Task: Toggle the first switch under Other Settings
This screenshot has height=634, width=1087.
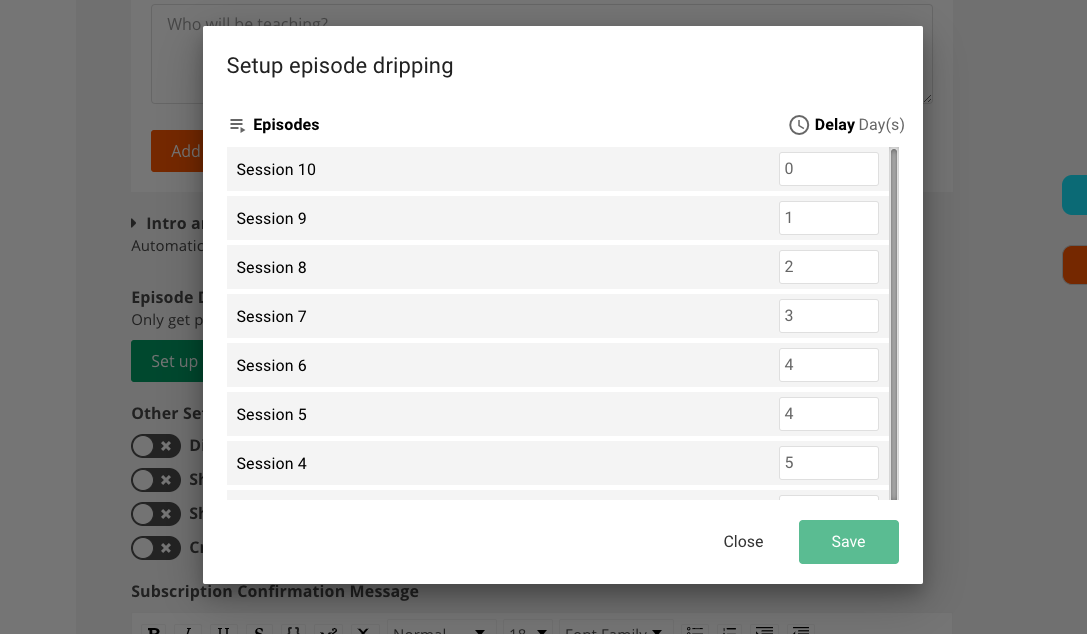Action: pos(156,446)
